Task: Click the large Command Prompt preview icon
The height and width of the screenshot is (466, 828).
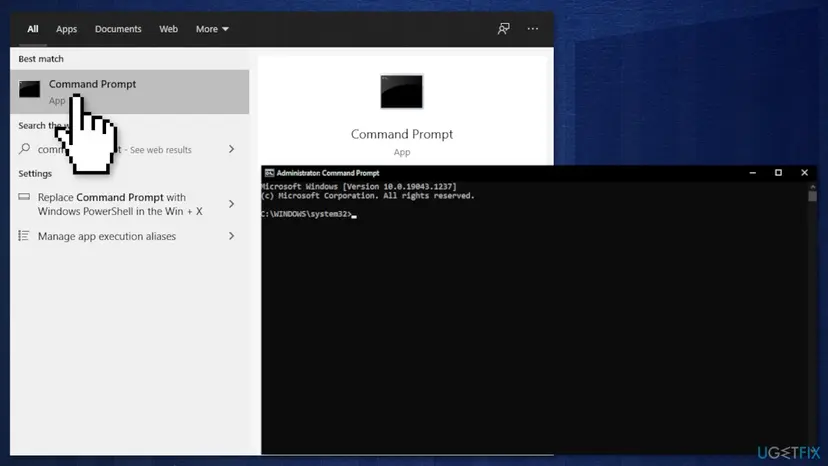Action: (x=401, y=91)
